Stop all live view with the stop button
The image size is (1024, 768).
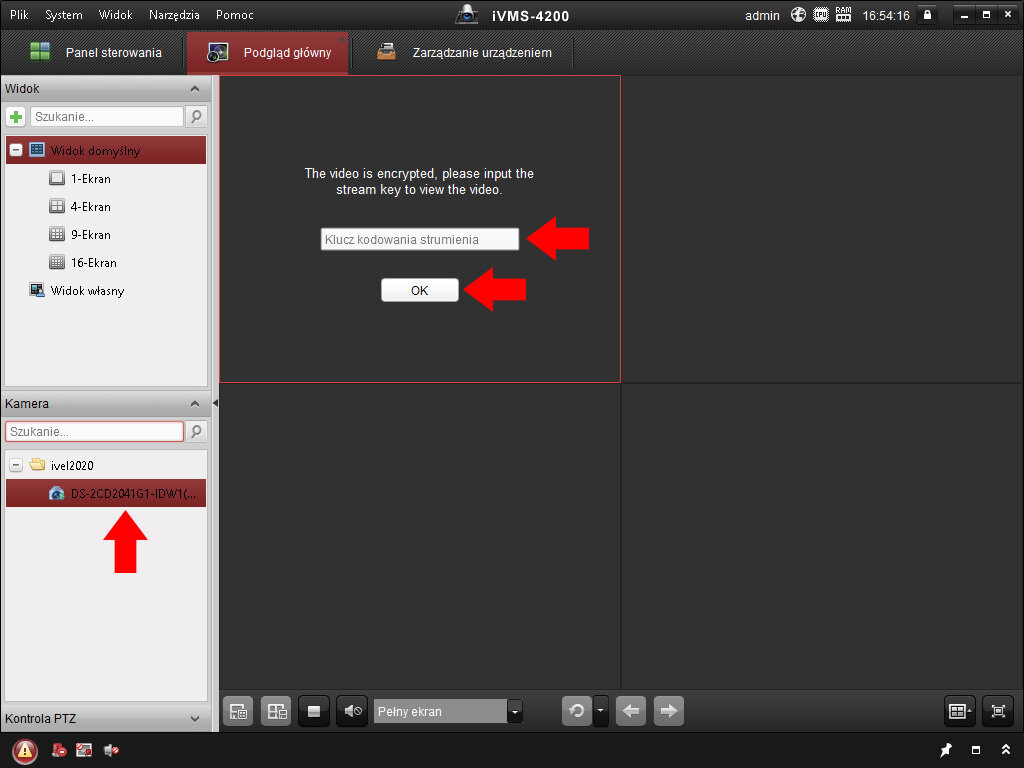click(314, 711)
